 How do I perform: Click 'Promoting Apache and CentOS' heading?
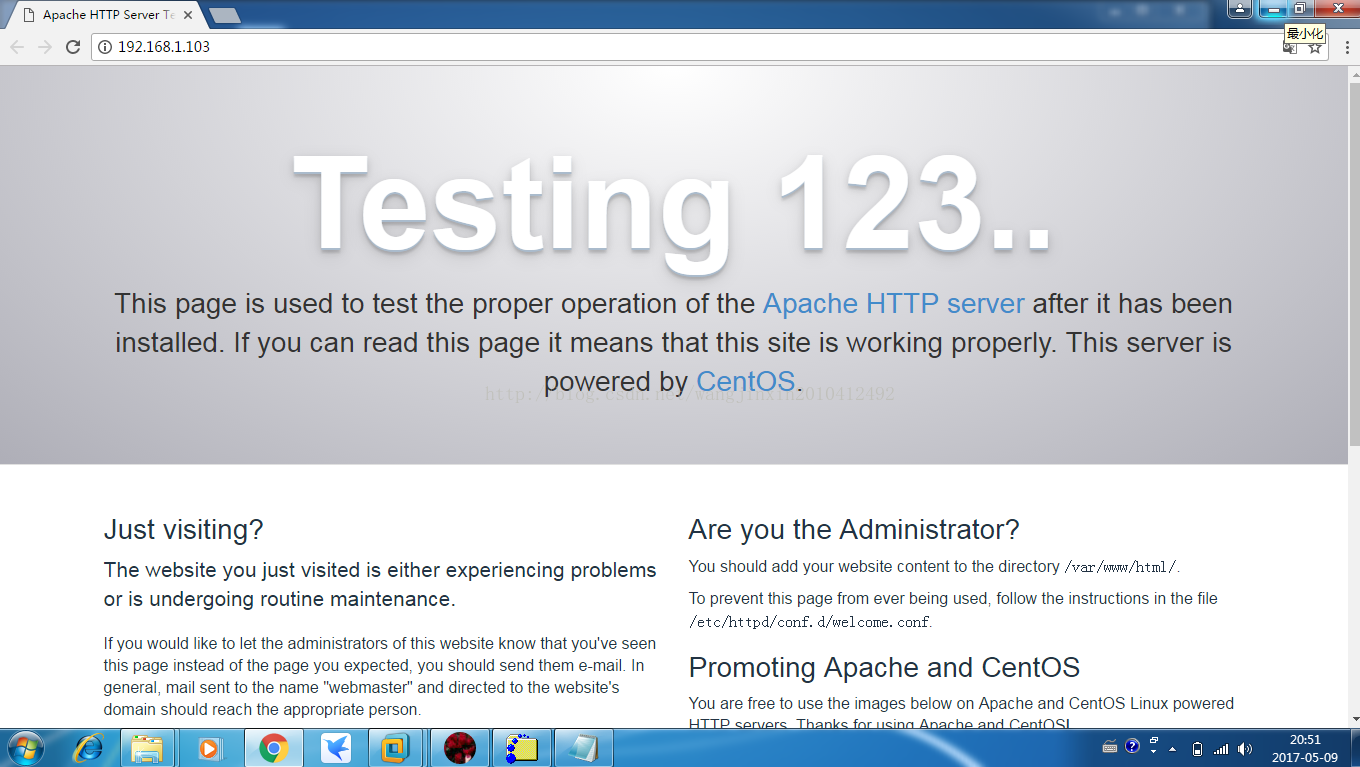pyautogui.click(x=884, y=667)
